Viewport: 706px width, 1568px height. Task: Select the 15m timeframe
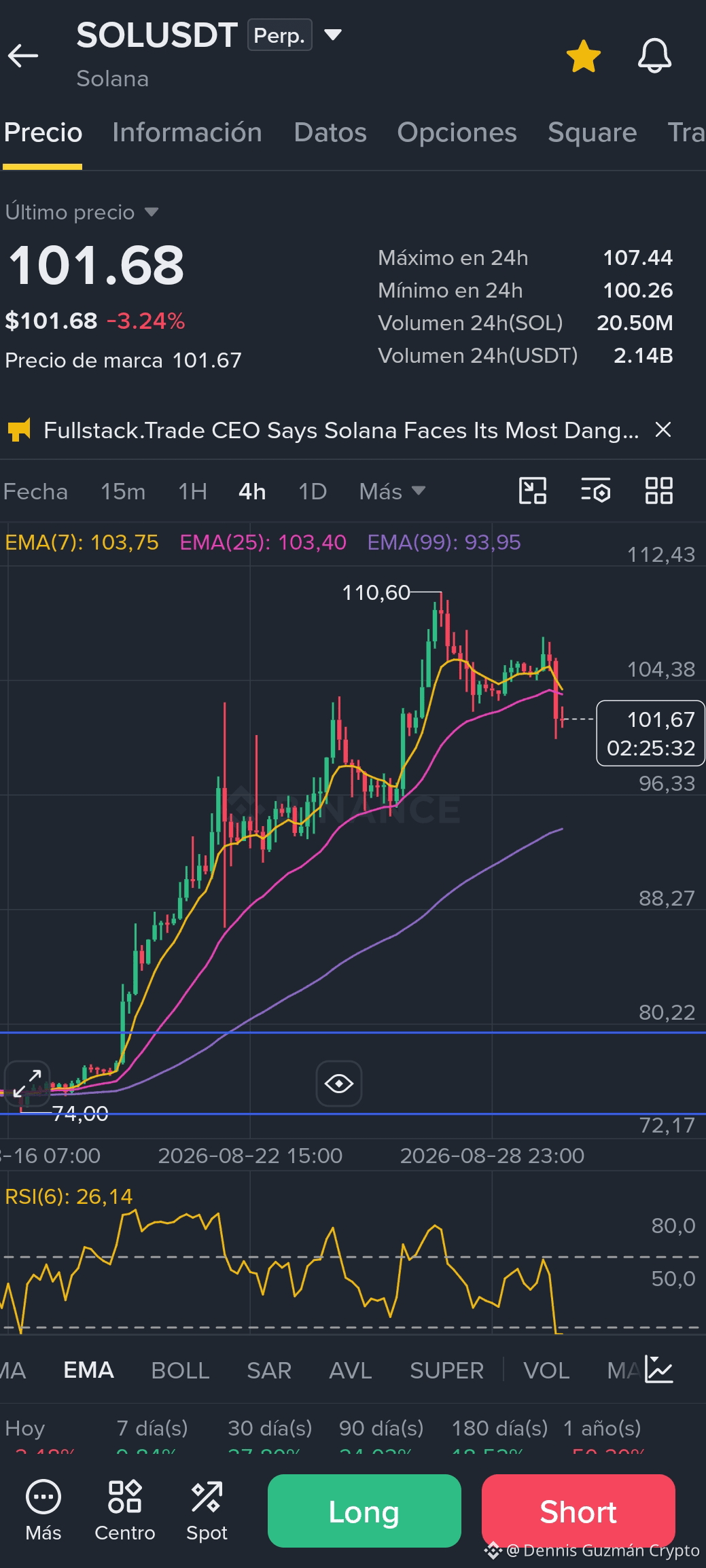click(x=123, y=491)
